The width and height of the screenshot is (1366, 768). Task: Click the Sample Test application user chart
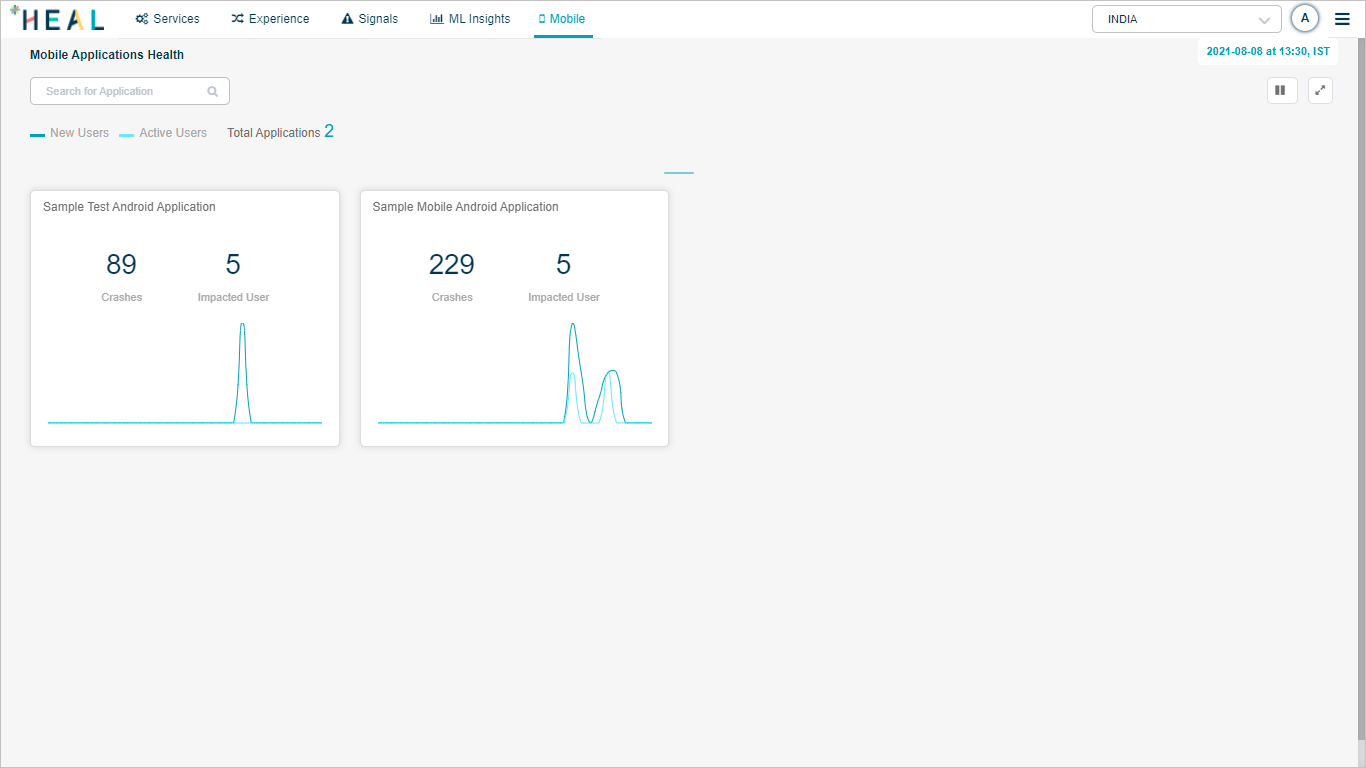[185, 373]
